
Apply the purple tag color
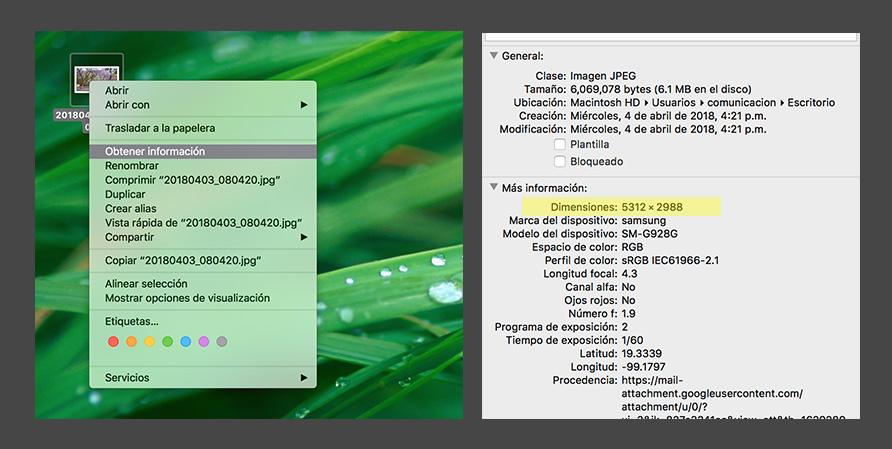point(204,341)
